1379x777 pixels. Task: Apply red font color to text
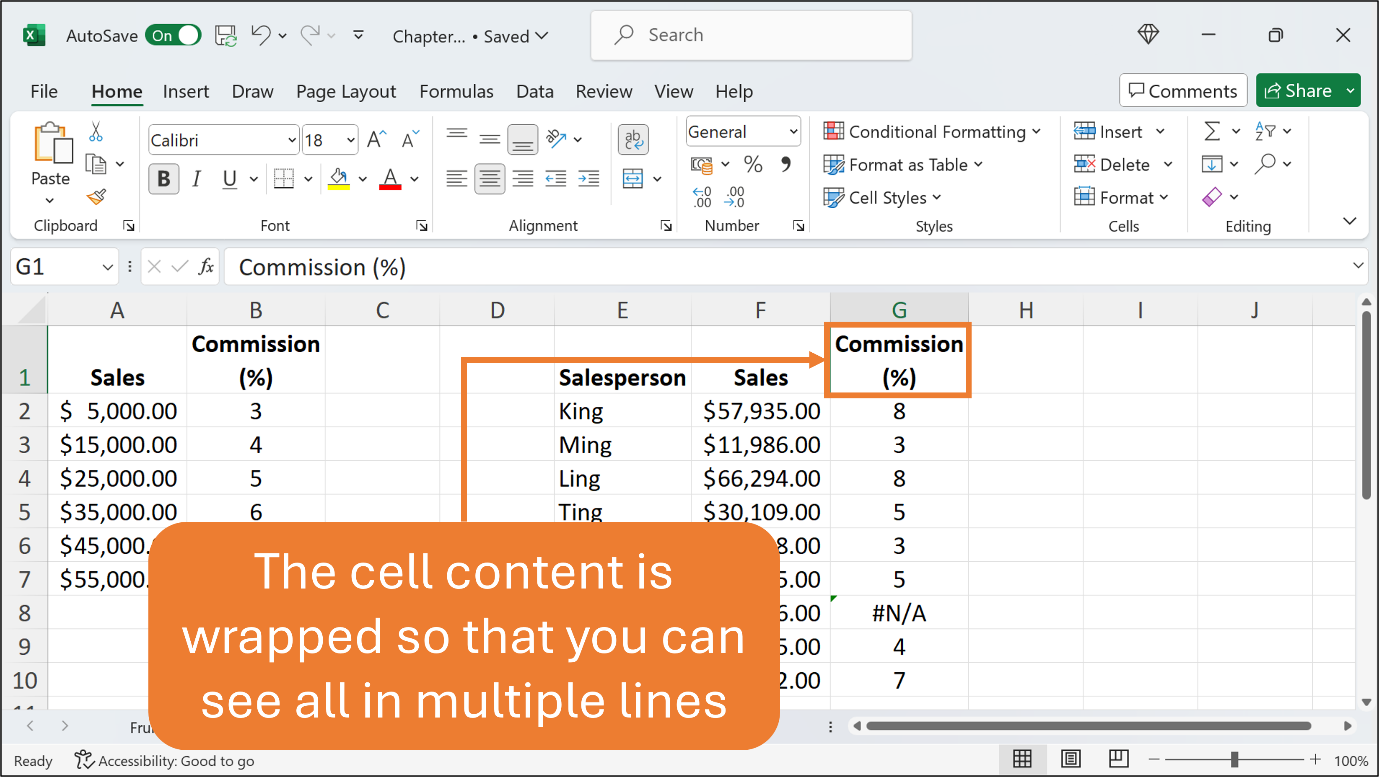click(x=391, y=180)
